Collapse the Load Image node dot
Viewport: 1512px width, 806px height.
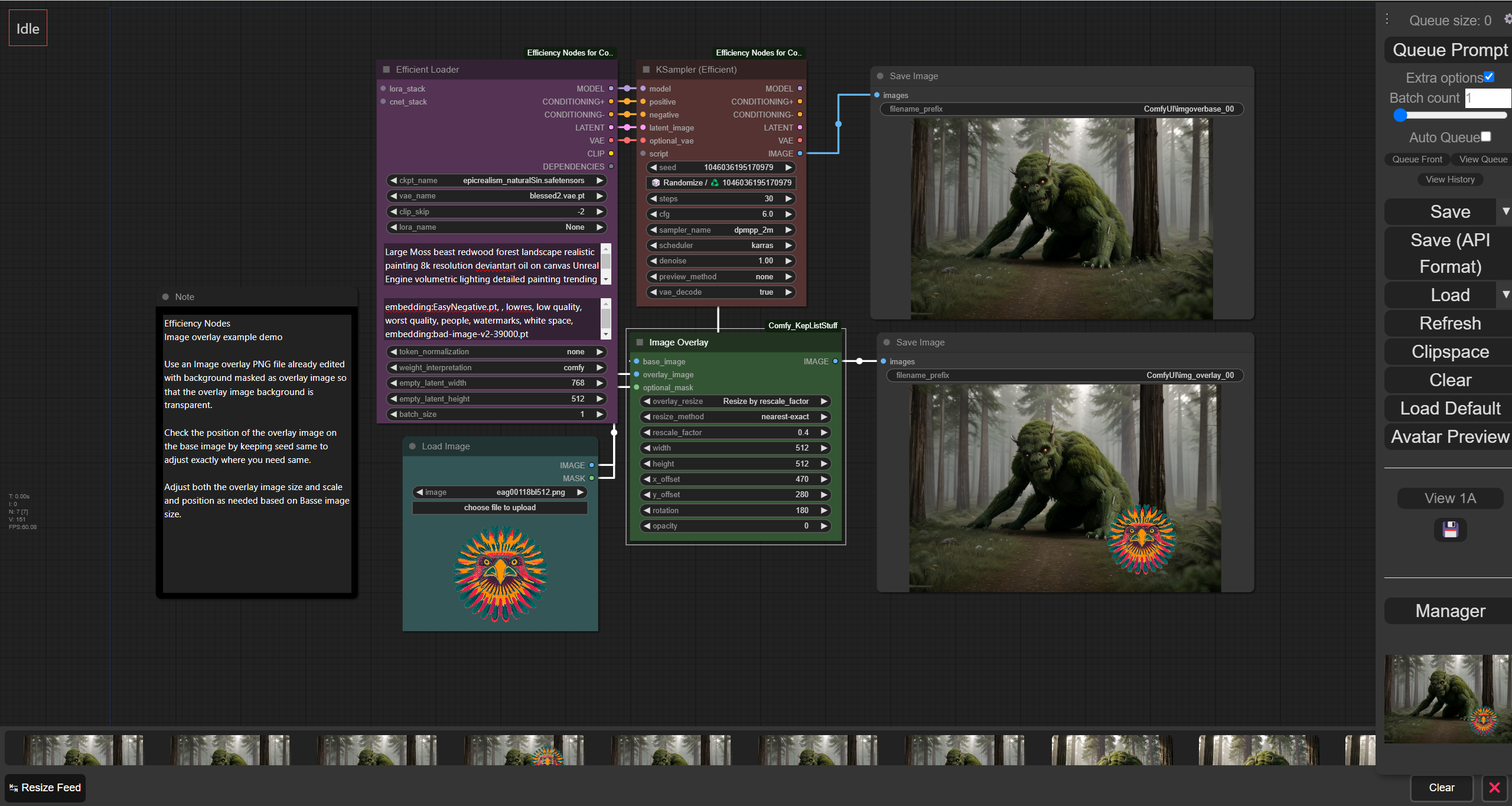412,446
